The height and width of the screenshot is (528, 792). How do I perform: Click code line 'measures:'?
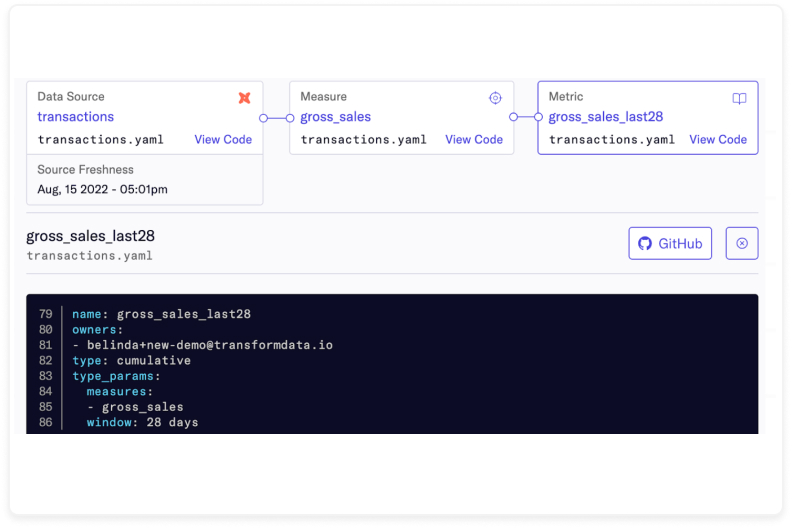(x=119, y=392)
